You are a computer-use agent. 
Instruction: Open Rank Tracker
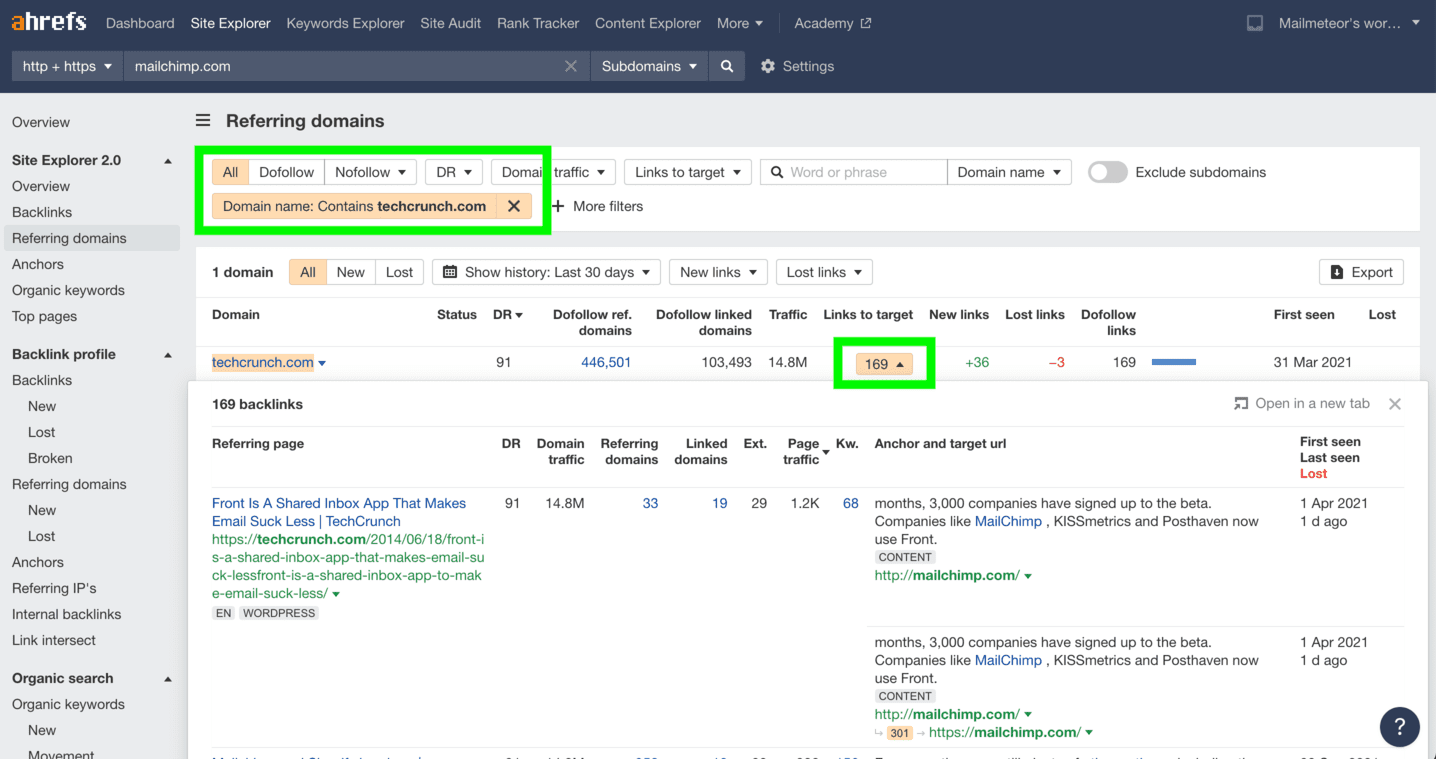pyautogui.click(x=538, y=23)
